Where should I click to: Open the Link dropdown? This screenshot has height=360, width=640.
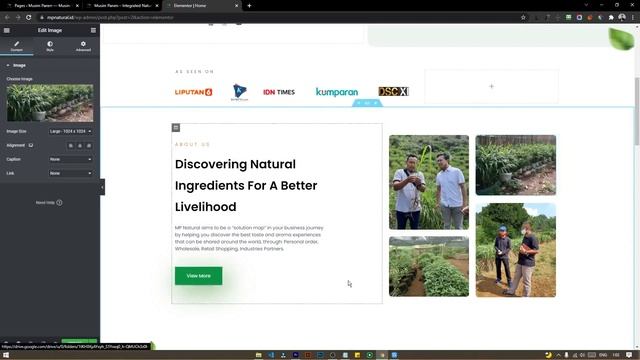pyautogui.click(x=70, y=173)
